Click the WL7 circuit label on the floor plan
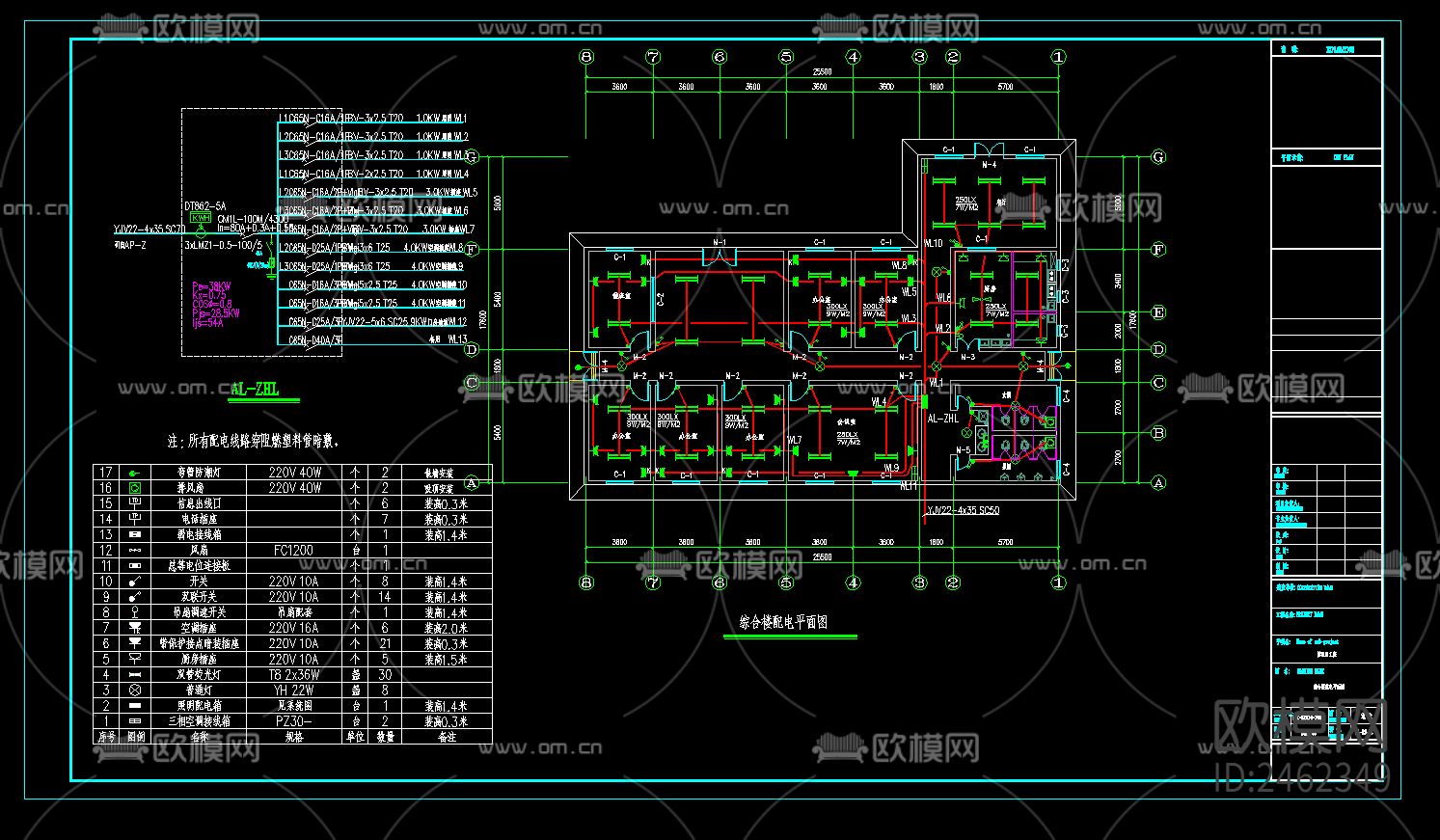Viewport: 1440px width, 840px height. 794,441
